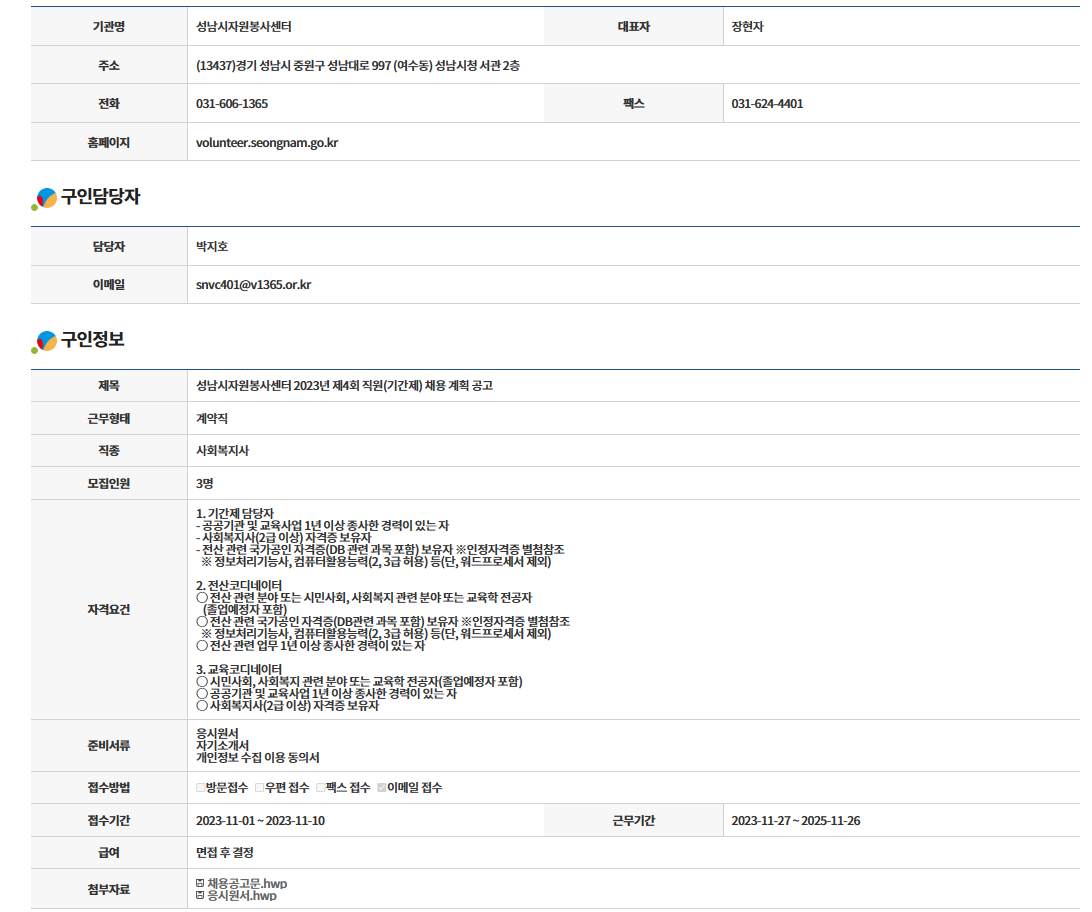The height and width of the screenshot is (912, 1092).
Task: Click the organization name 성남시자원봉사센터 in 기관명 row
Action: pyautogui.click(x=244, y=27)
